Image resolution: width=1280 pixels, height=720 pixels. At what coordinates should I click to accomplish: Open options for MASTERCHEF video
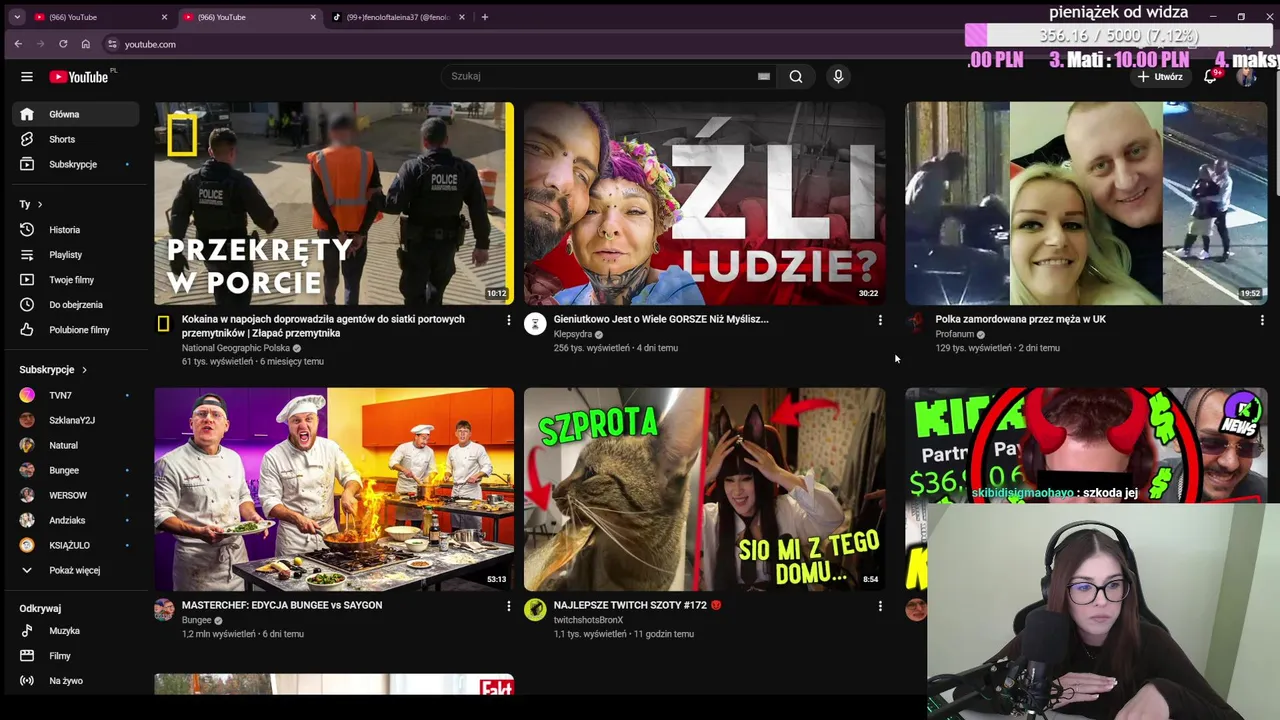click(x=508, y=606)
